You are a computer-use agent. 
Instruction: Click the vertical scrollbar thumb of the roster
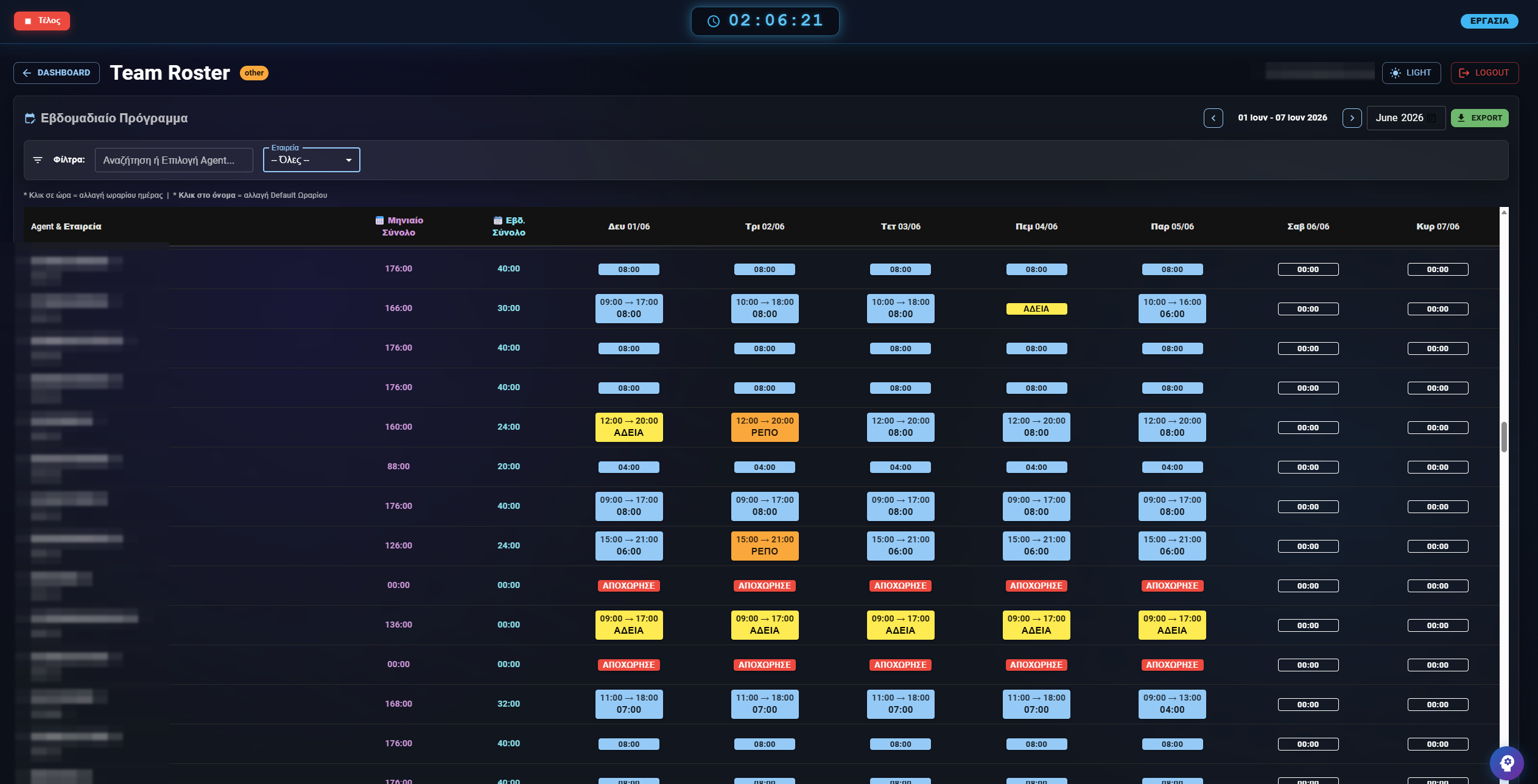tap(1504, 436)
